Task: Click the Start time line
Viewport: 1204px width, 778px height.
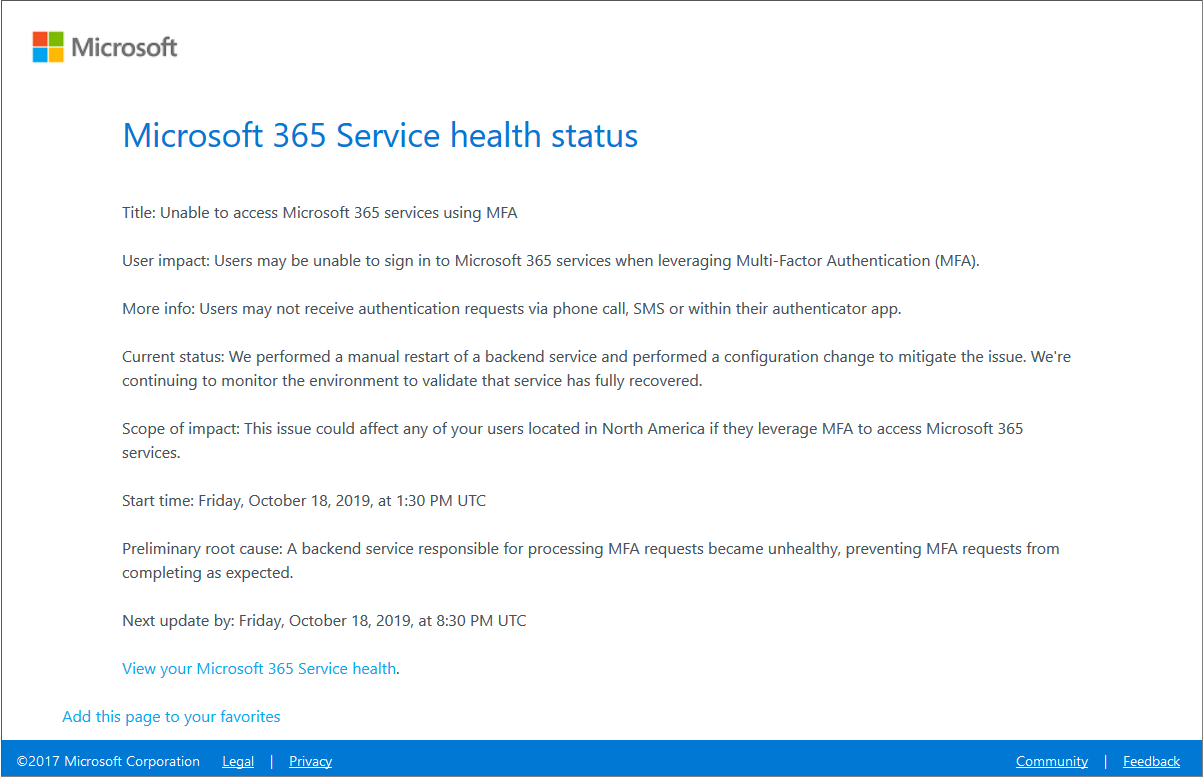Action: [304, 500]
